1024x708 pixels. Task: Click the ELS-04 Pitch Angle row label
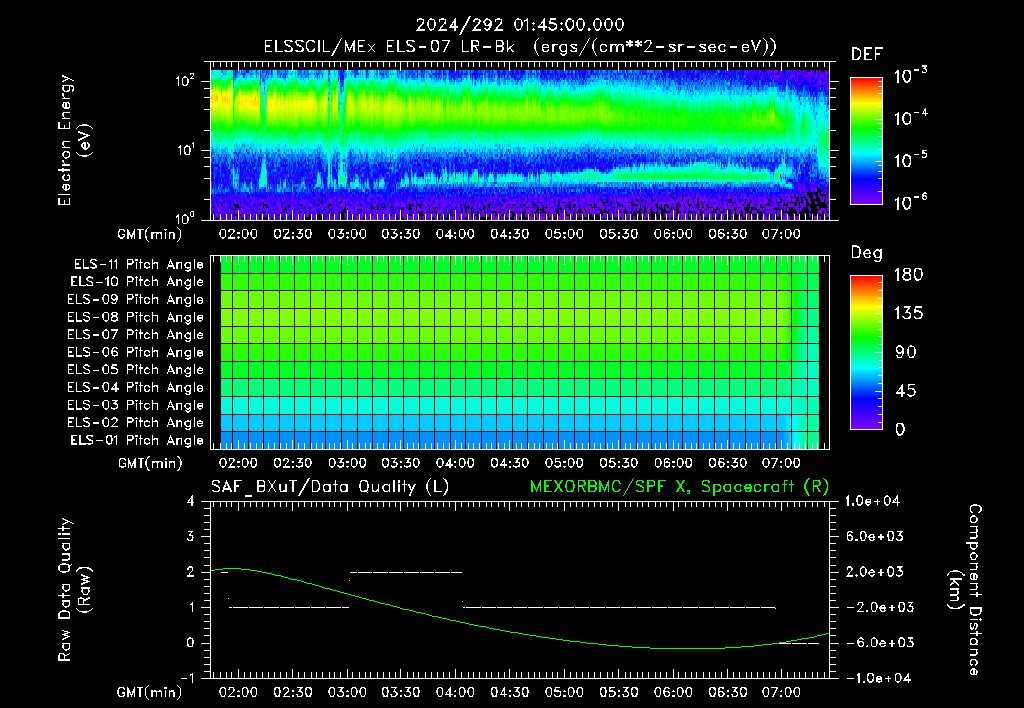pos(135,387)
